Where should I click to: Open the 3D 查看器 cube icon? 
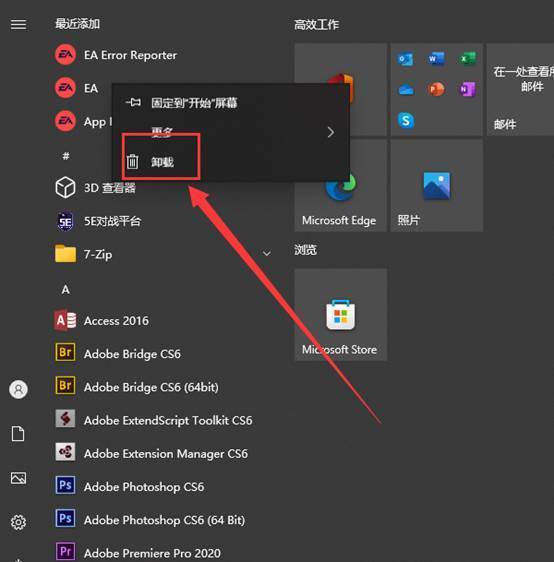point(65,187)
